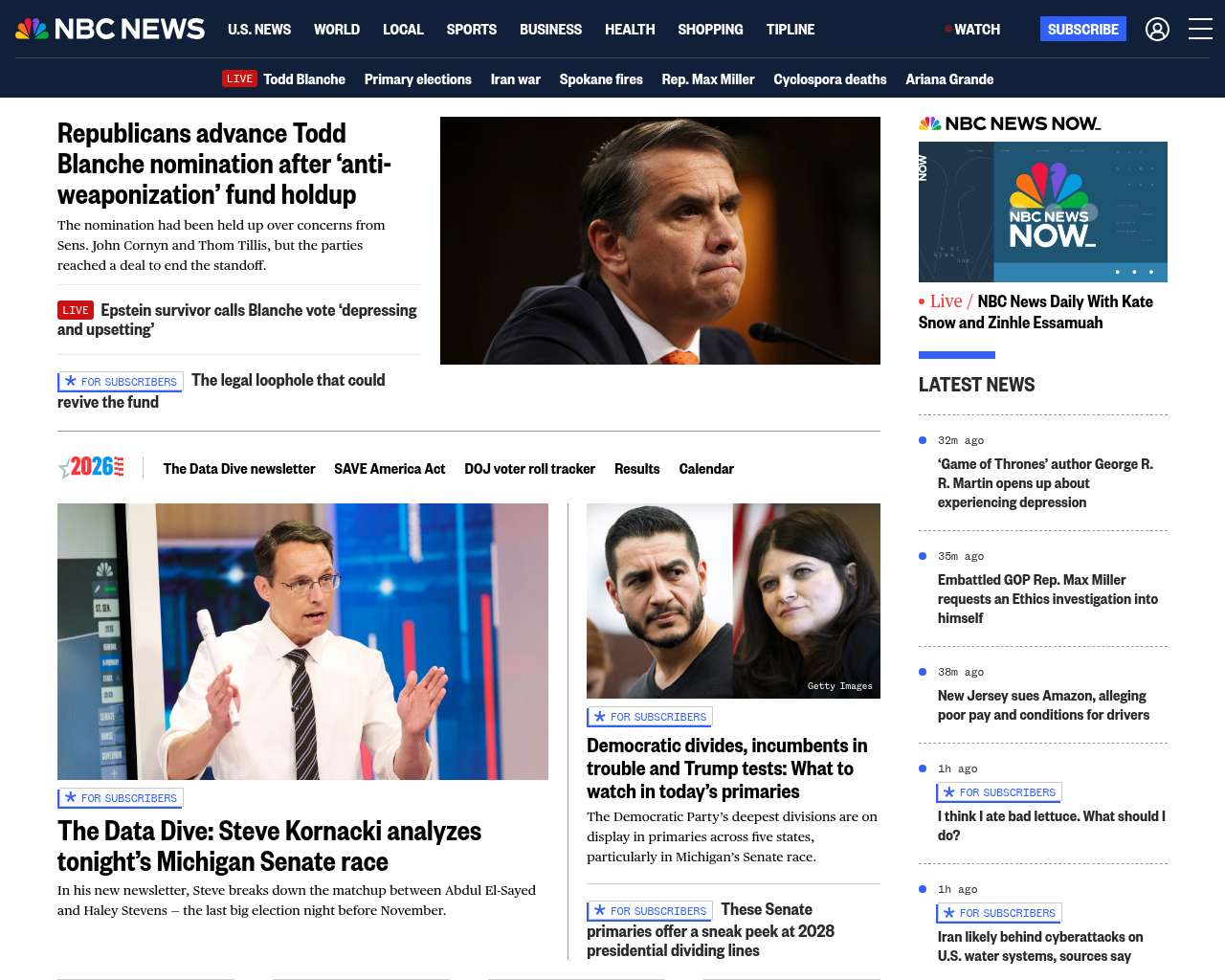Click For Subscribers badge by legal loophole story

(121, 381)
